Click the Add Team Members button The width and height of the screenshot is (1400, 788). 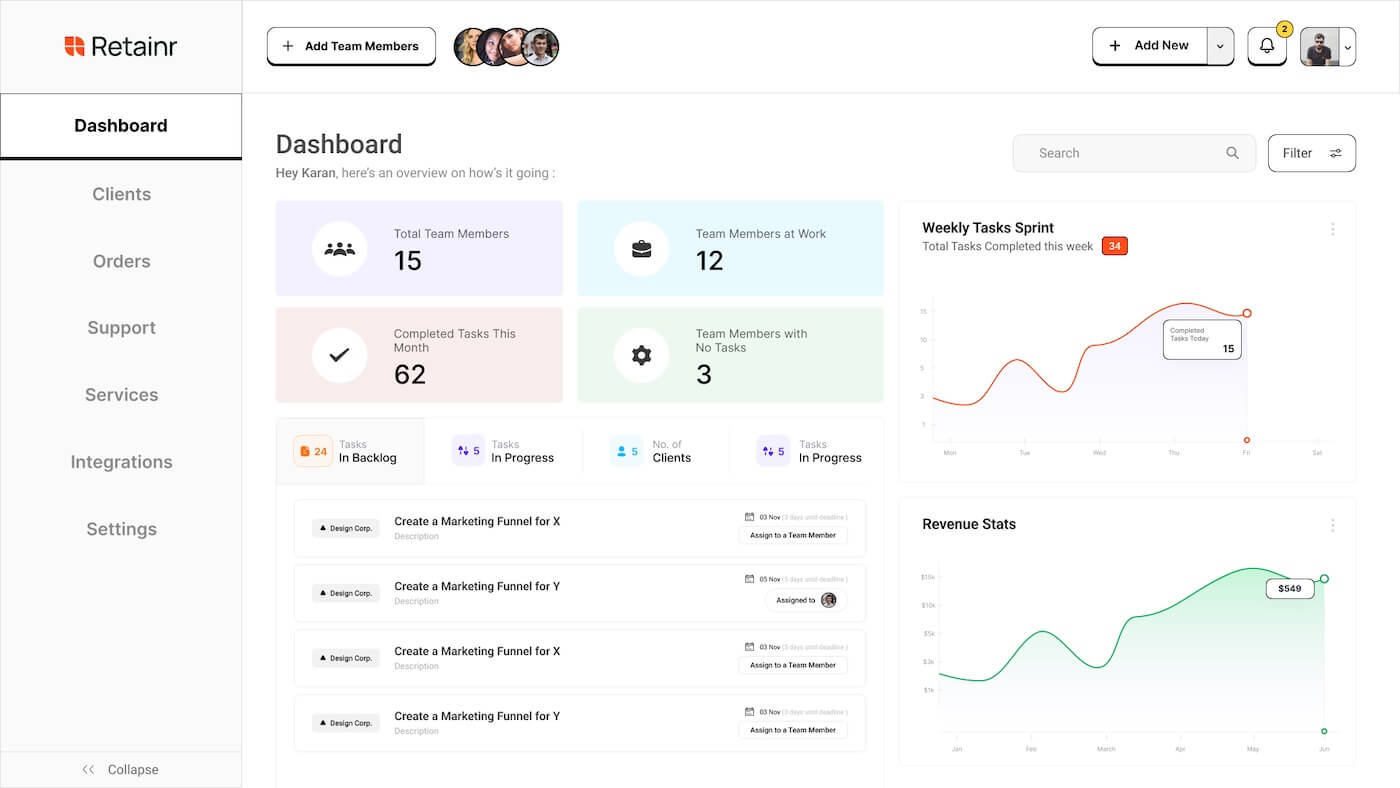(x=351, y=46)
